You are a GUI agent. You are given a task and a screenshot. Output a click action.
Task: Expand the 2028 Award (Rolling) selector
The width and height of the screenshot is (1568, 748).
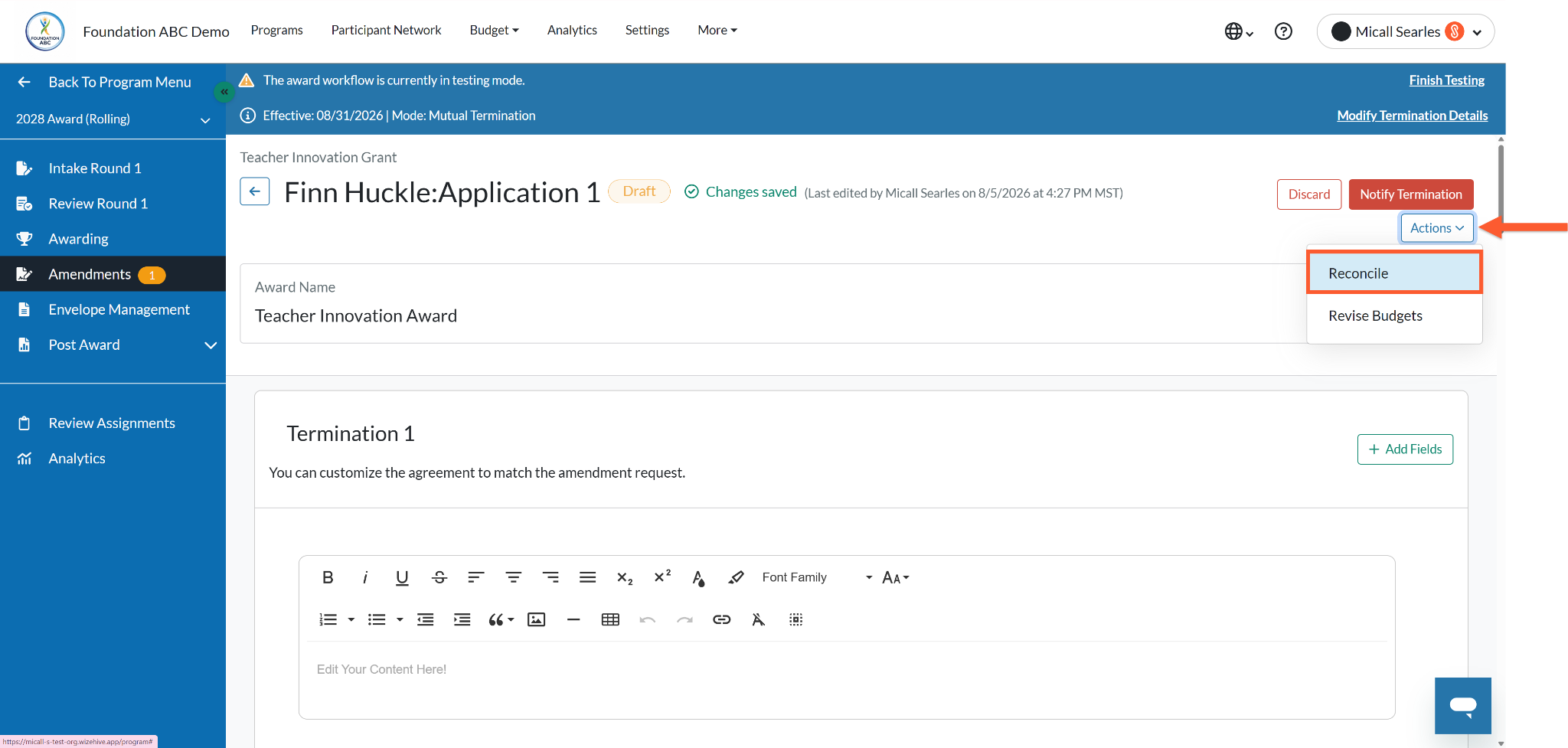[113, 119]
